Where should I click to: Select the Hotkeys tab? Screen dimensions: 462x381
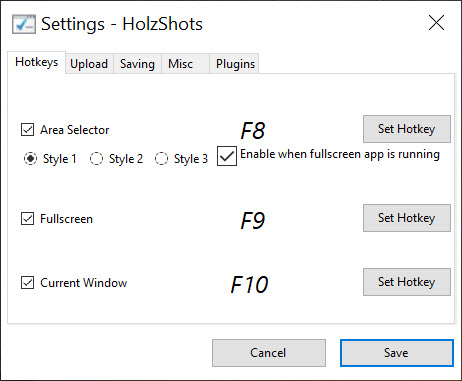pos(37,62)
